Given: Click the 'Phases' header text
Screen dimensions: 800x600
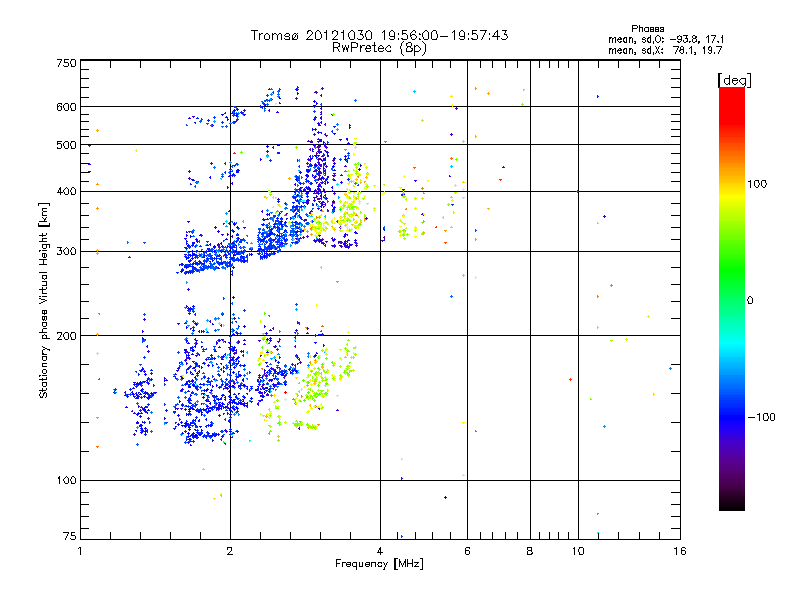Looking at the screenshot, I should [x=647, y=29].
